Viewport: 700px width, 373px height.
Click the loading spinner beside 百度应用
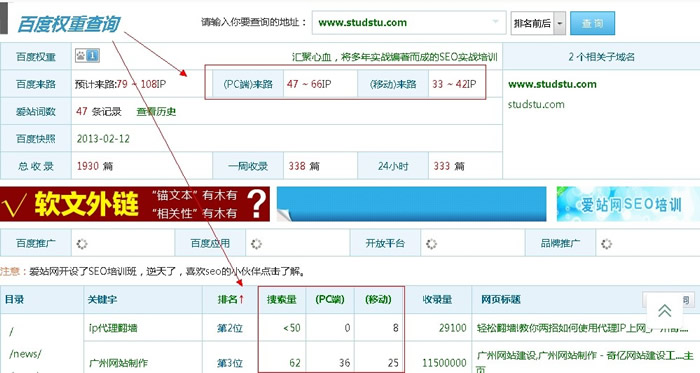(256, 244)
